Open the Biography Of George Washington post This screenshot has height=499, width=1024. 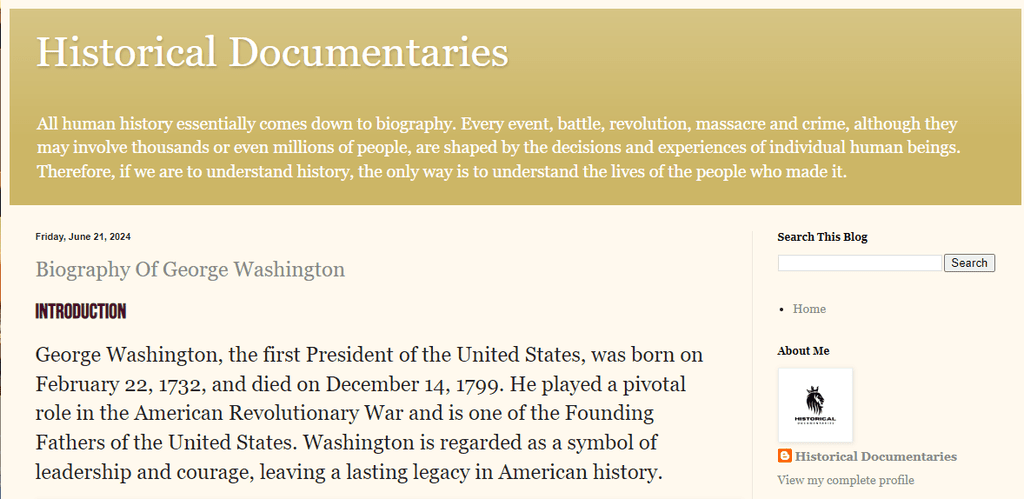pyautogui.click(x=190, y=269)
